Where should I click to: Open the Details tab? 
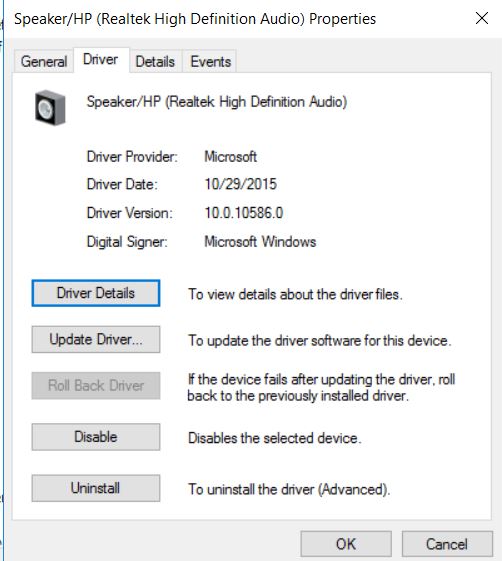[155, 62]
